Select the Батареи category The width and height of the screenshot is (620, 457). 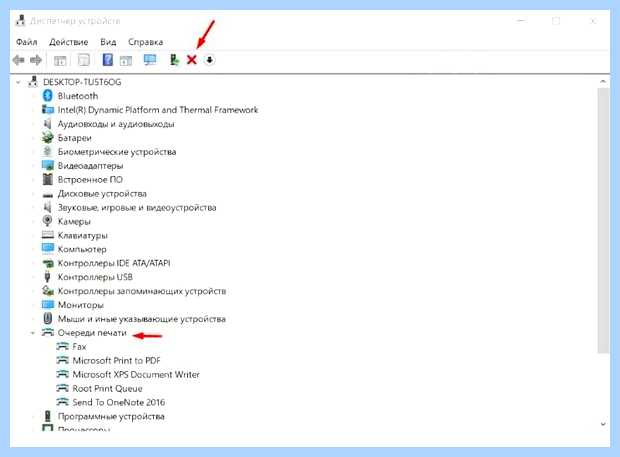pyautogui.click(x=74, y=138)
